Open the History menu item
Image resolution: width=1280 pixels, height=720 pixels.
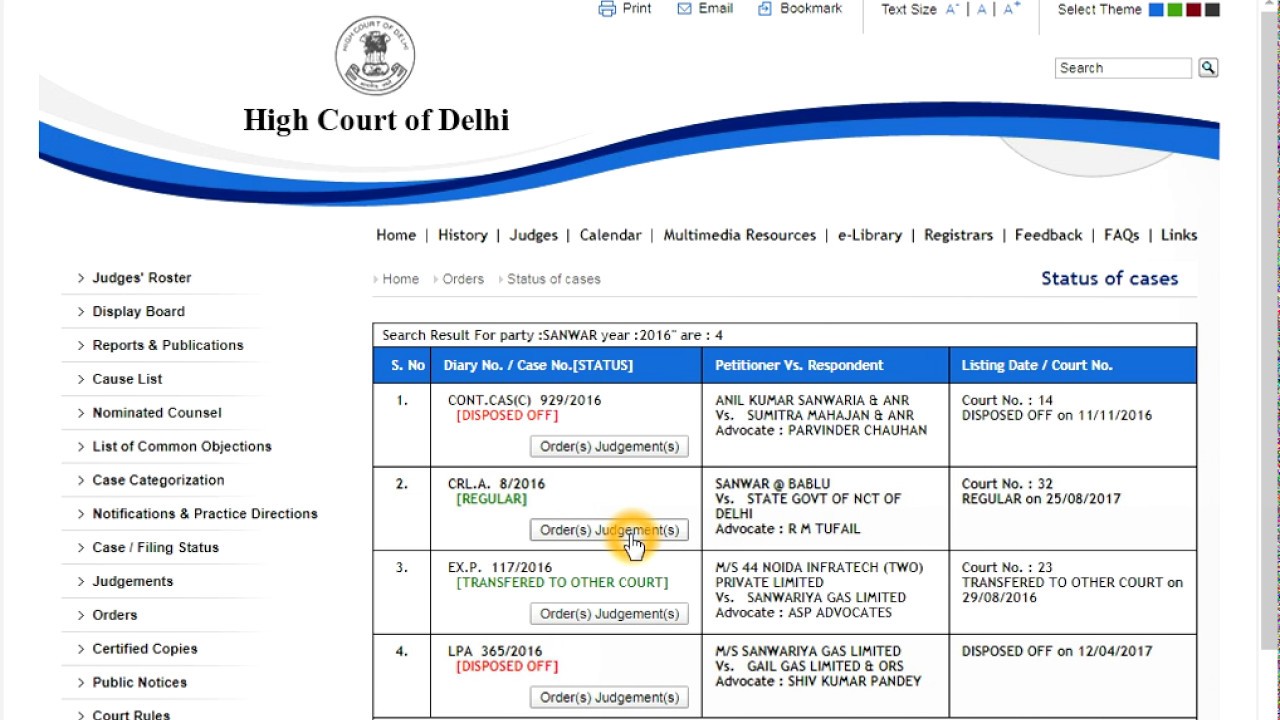(462, 235)
